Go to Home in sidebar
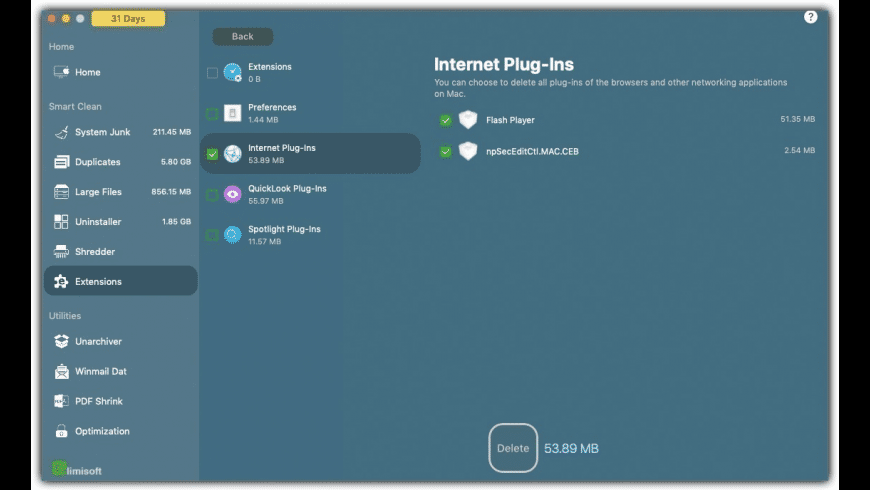The width and height of the screenshot is (870, 490). 121,72
